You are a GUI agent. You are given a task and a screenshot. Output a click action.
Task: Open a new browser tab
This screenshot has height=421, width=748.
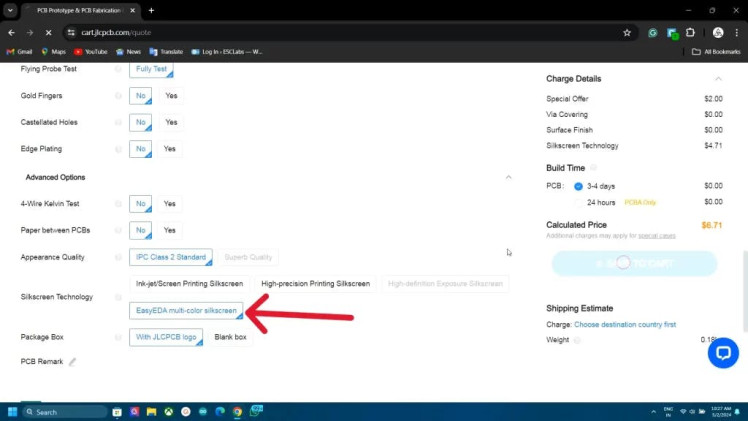(151, 10)
